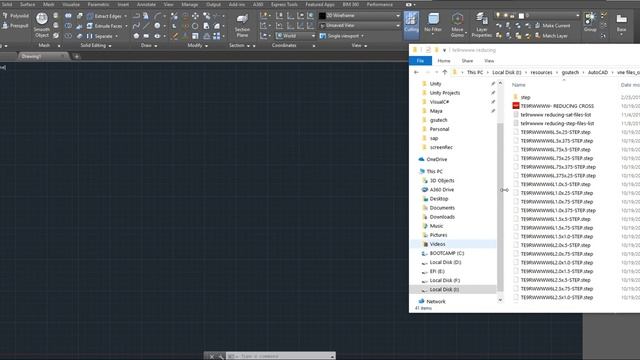Select Network in navigation pane
The width and height of the screenshot is (640, 360).
coord(436,301)
